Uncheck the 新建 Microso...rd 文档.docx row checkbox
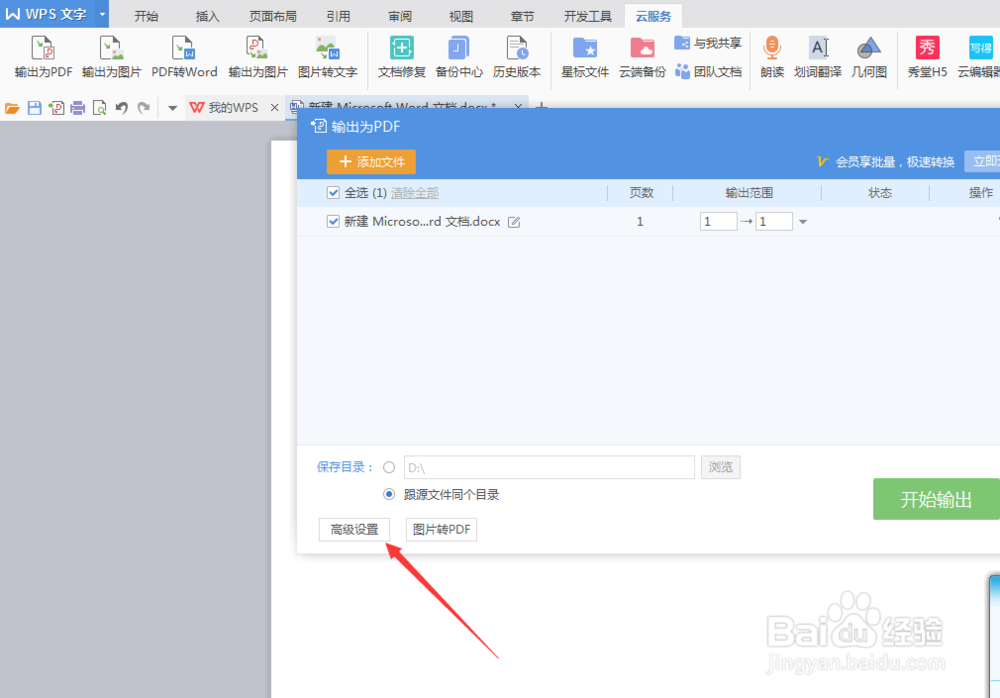Viewport: 1000px width, 698px height. (x=333, y=221)
